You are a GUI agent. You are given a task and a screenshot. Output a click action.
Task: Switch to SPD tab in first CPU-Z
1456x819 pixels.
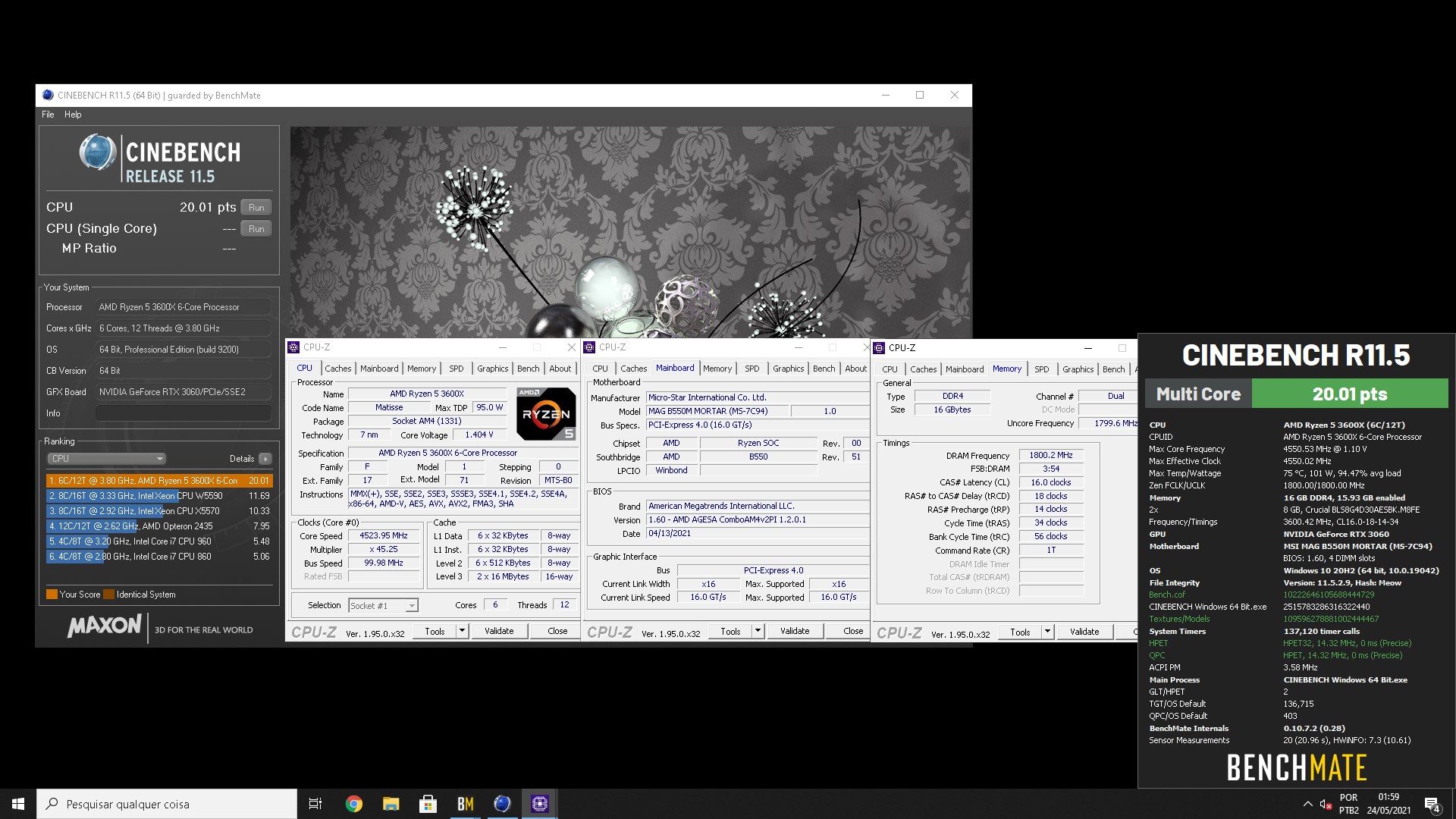click(456, 369)
